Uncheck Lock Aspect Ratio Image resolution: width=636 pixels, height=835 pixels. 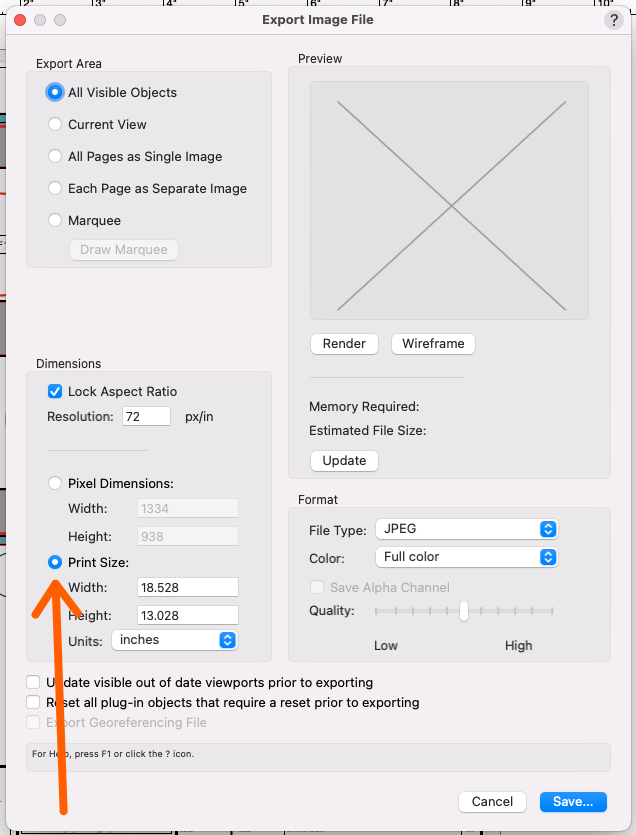click(55, 391)
